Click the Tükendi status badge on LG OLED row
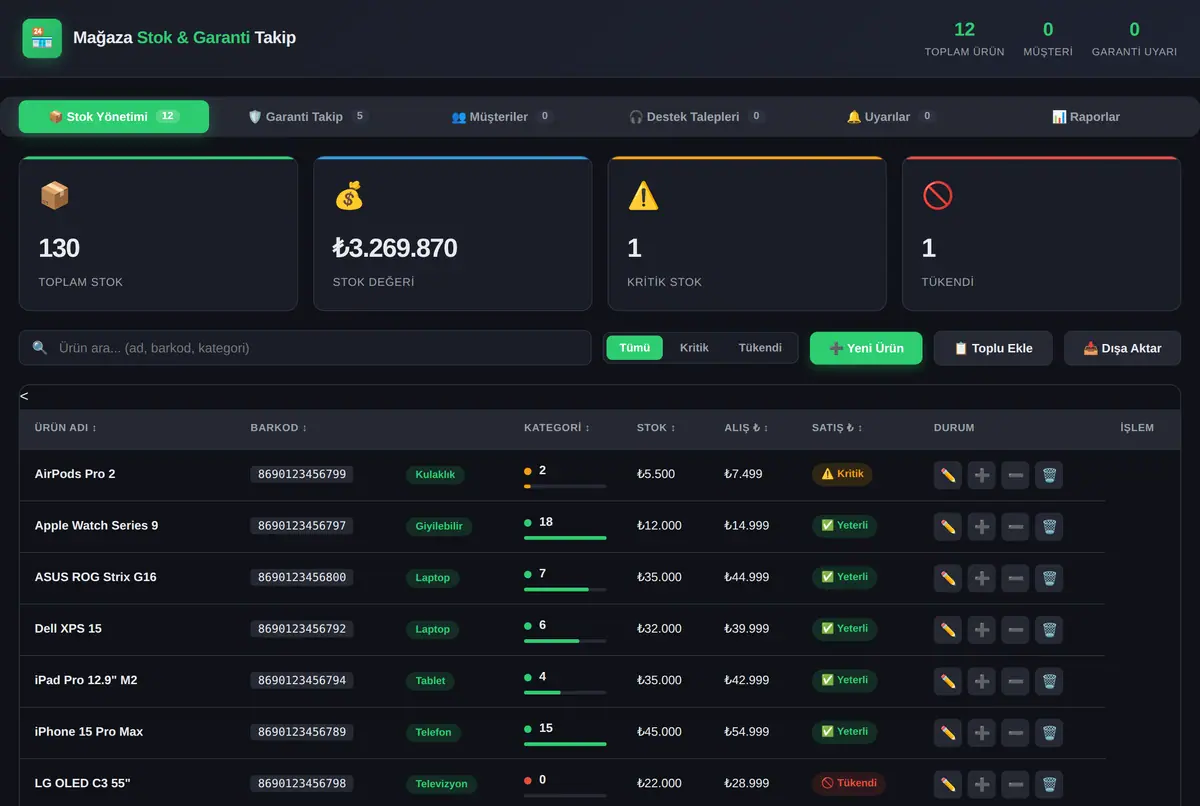The image size is (1200, 806). coord(849,783)
